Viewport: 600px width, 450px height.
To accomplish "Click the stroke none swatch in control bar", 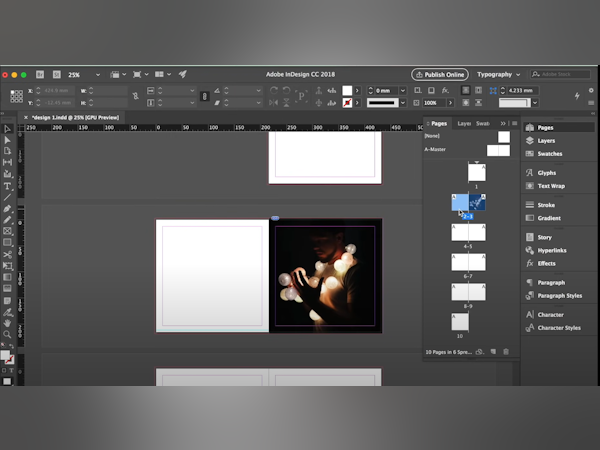I will [347, 103].
